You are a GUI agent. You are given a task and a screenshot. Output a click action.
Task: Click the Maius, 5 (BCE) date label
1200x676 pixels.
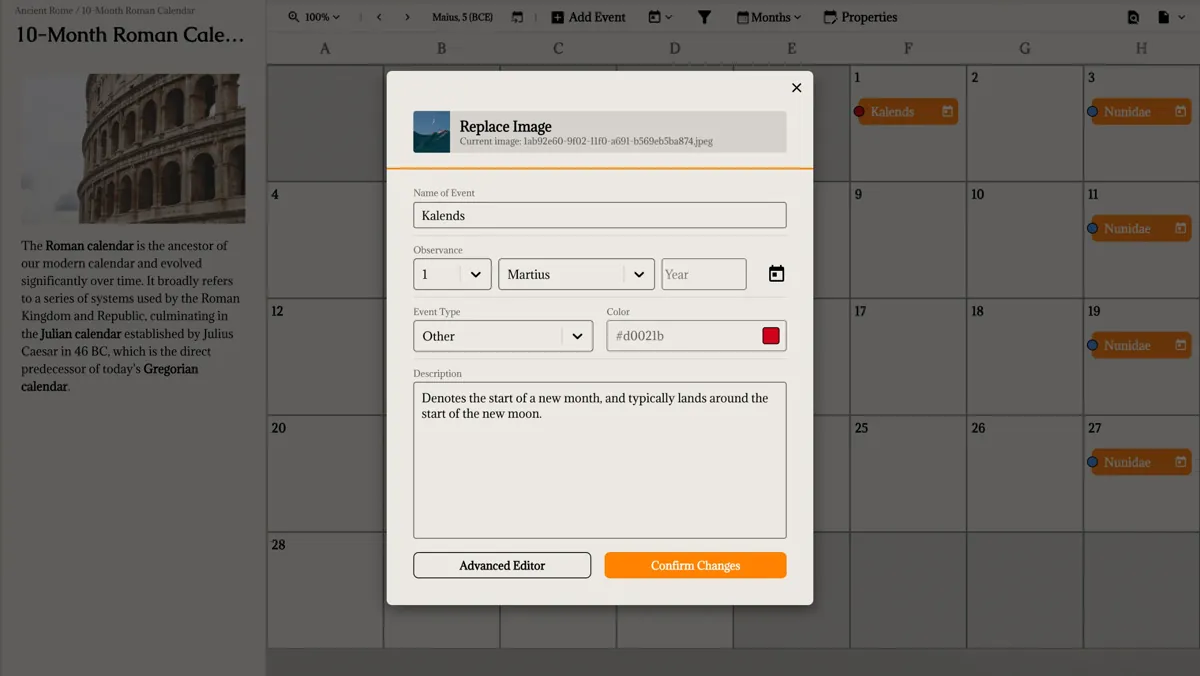pos(462,17)
